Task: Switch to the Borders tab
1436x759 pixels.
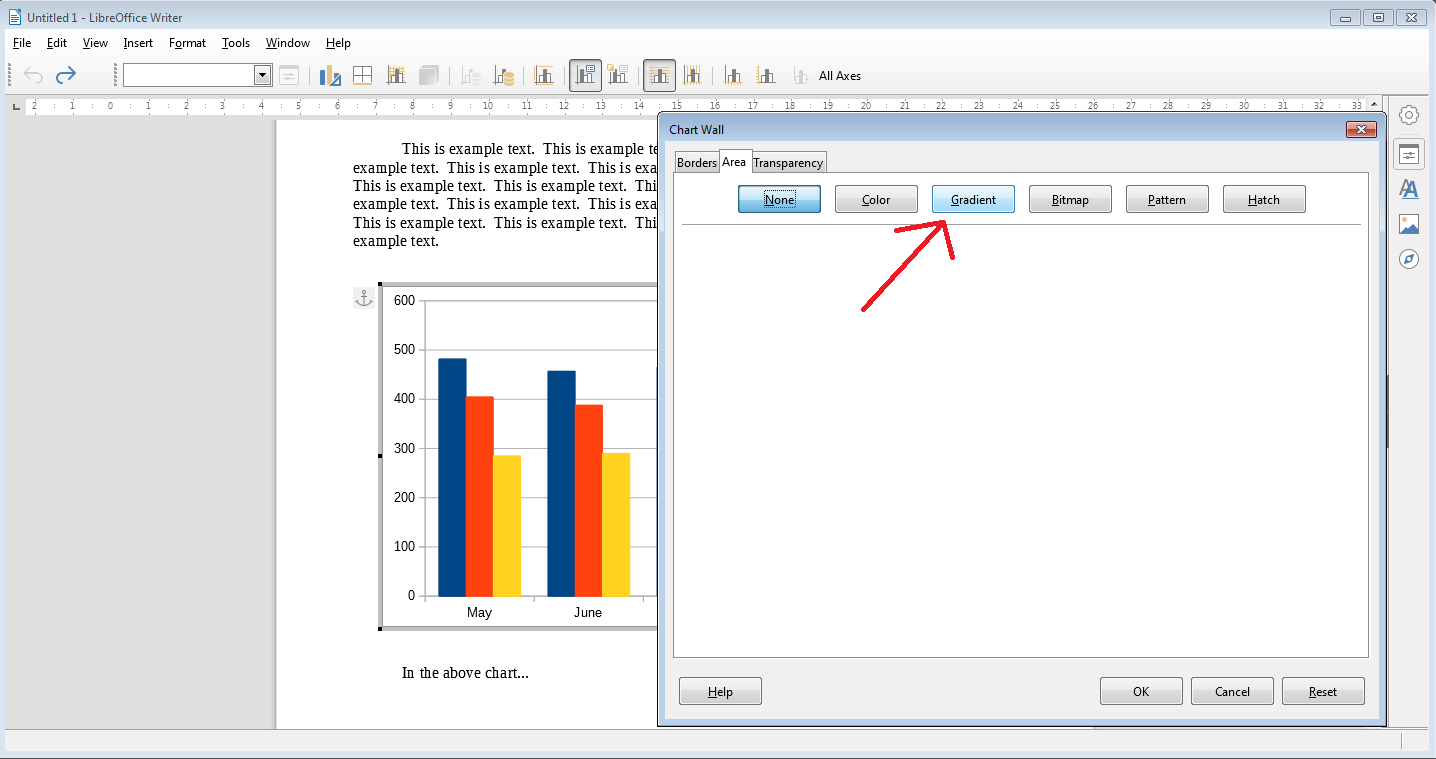Action: pos(697,163)
